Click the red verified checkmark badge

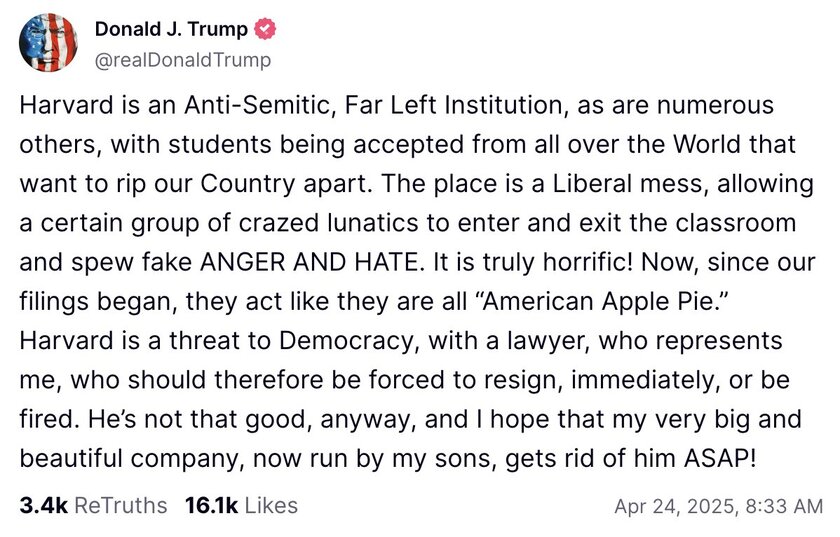pos(265,29)
